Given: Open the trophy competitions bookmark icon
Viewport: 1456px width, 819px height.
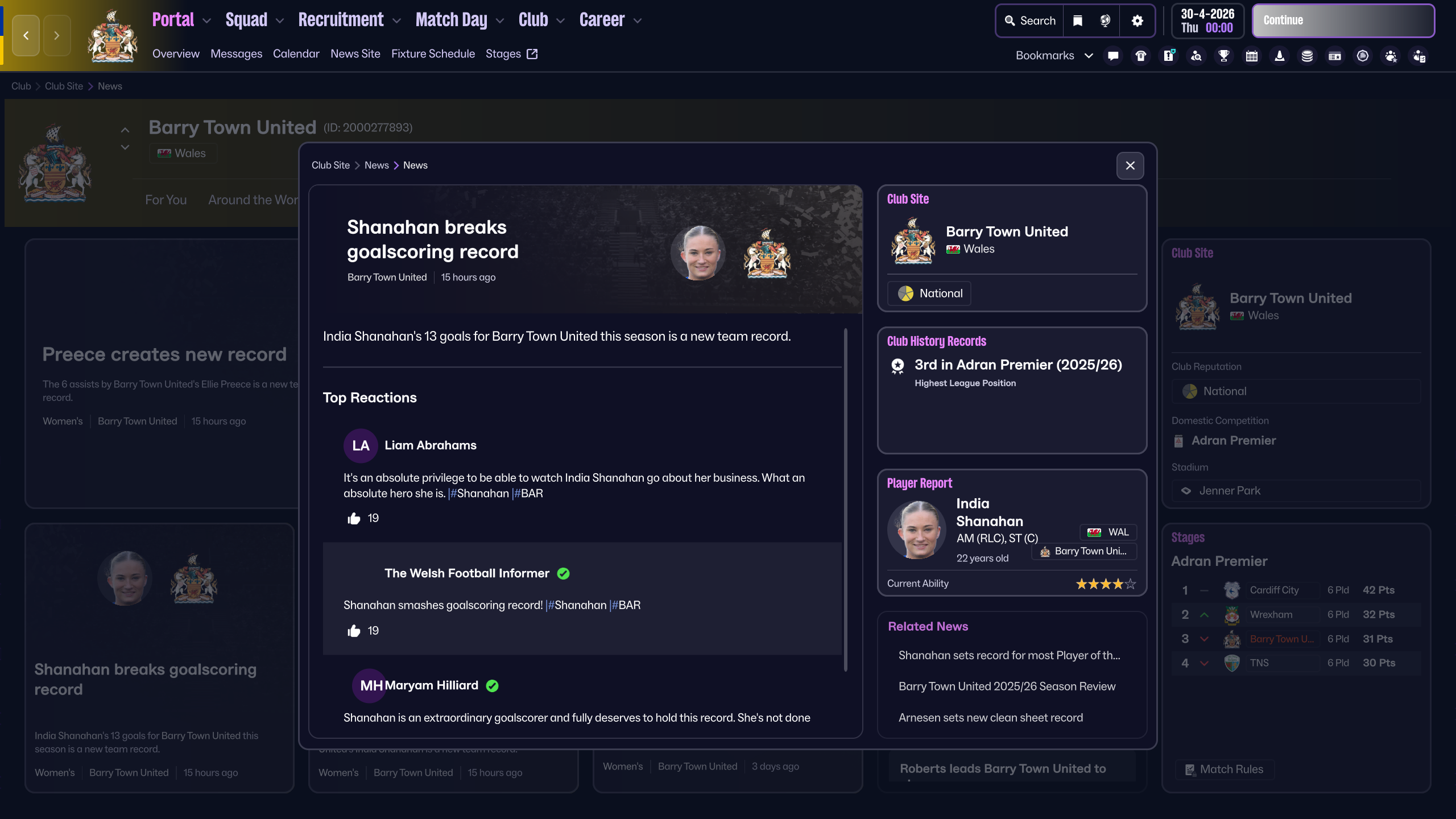Looking at the screenshot, I should coord(1224,56).
